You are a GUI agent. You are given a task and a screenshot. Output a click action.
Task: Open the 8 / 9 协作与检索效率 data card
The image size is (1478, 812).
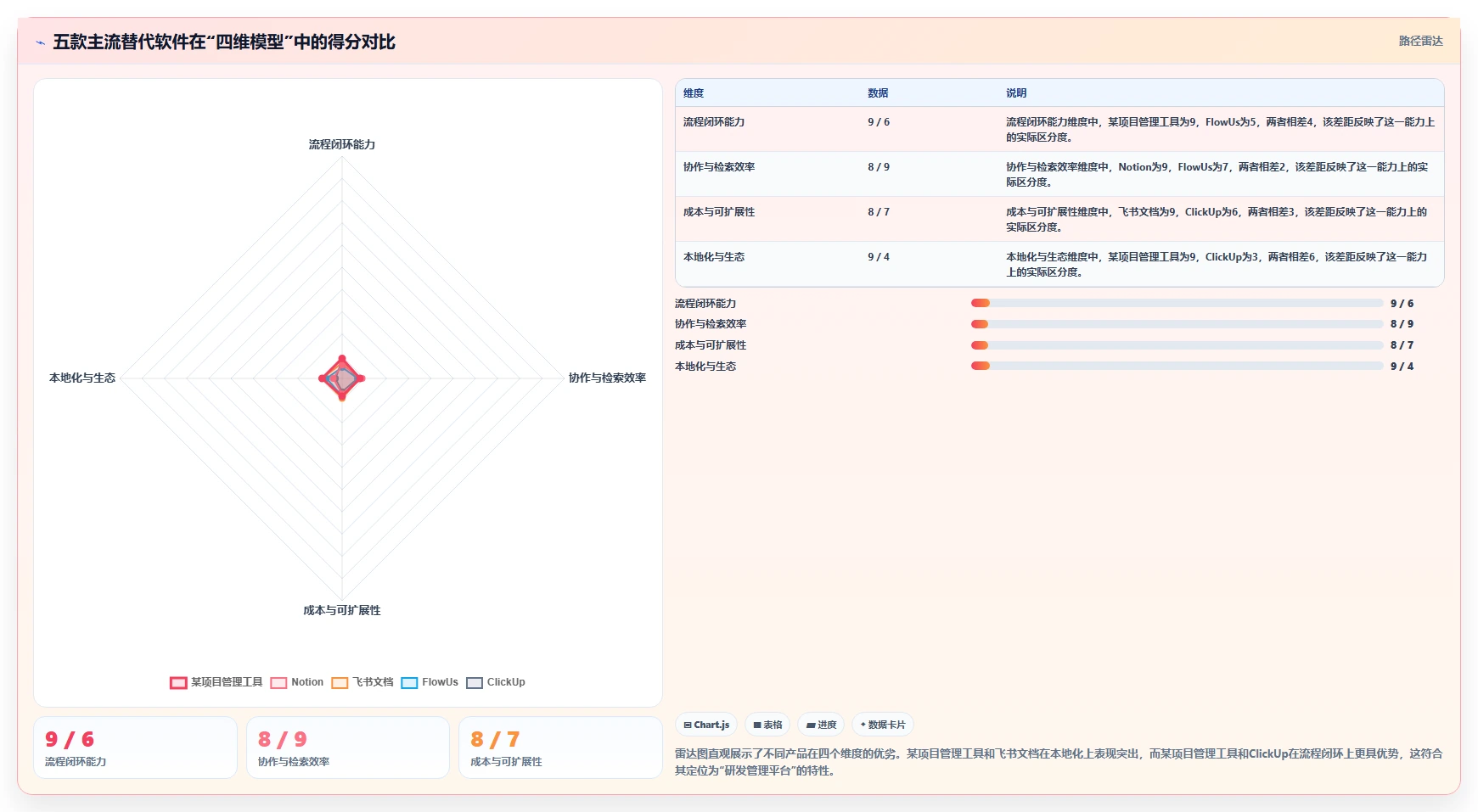348,748
